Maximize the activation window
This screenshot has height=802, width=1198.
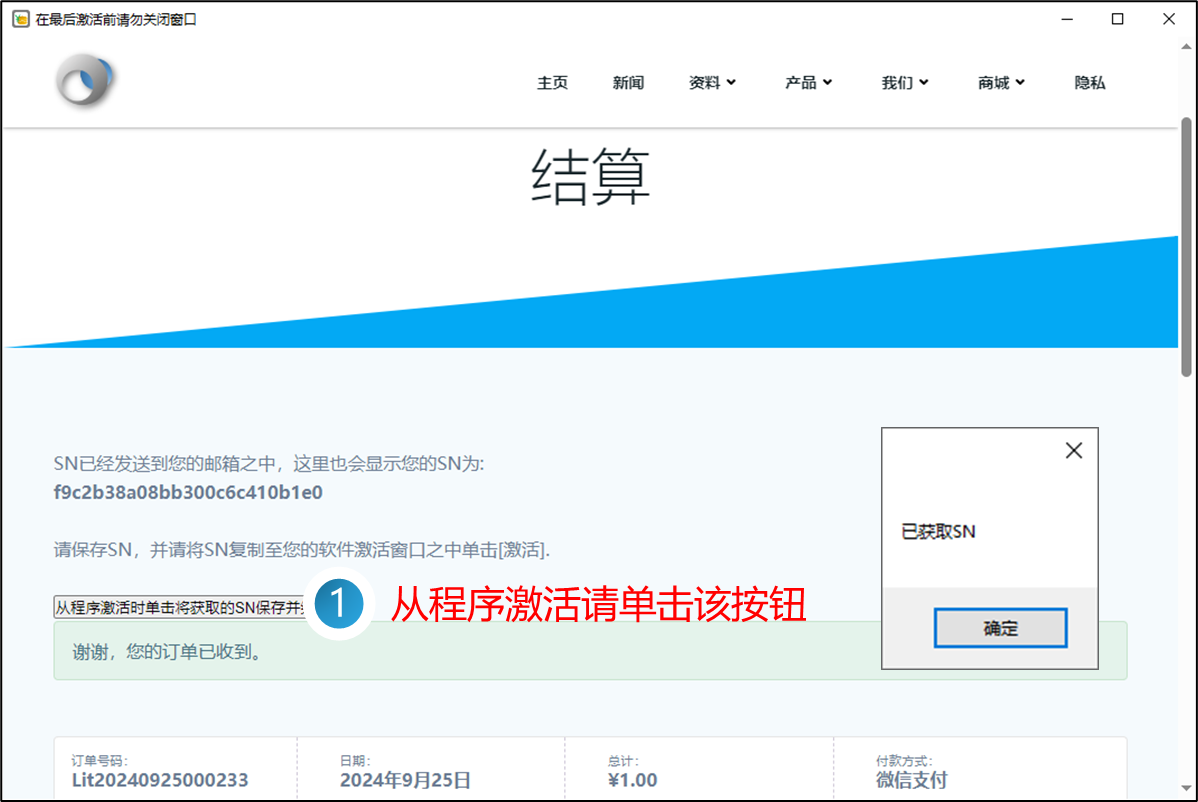(x=1118, y=19)
